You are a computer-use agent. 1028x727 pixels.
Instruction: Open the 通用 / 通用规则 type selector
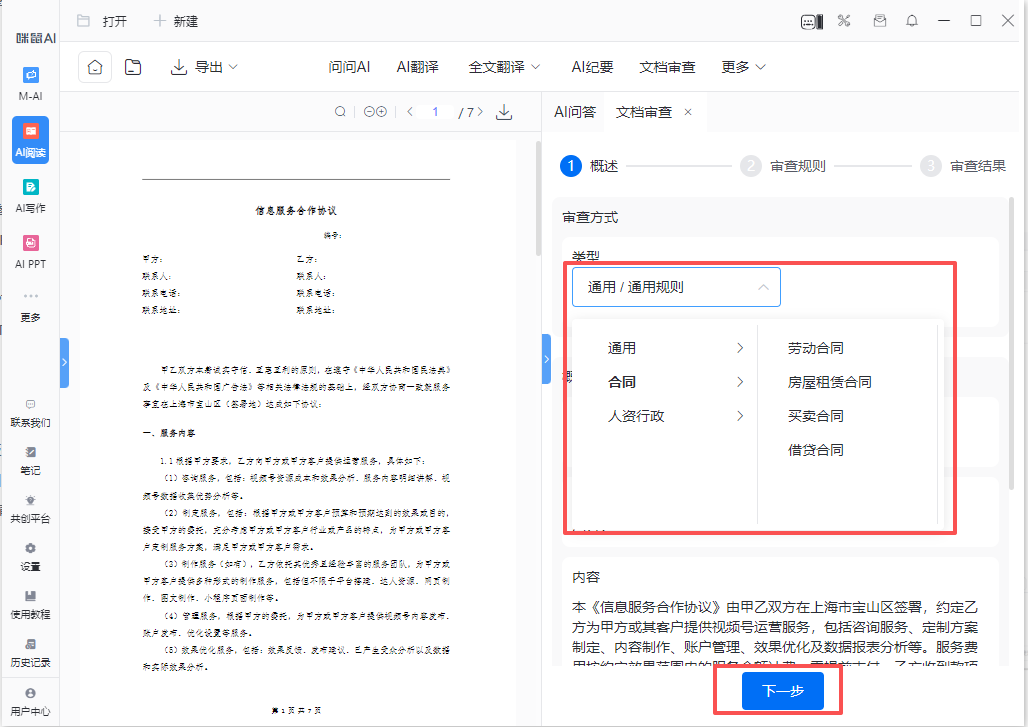point(676,287)
